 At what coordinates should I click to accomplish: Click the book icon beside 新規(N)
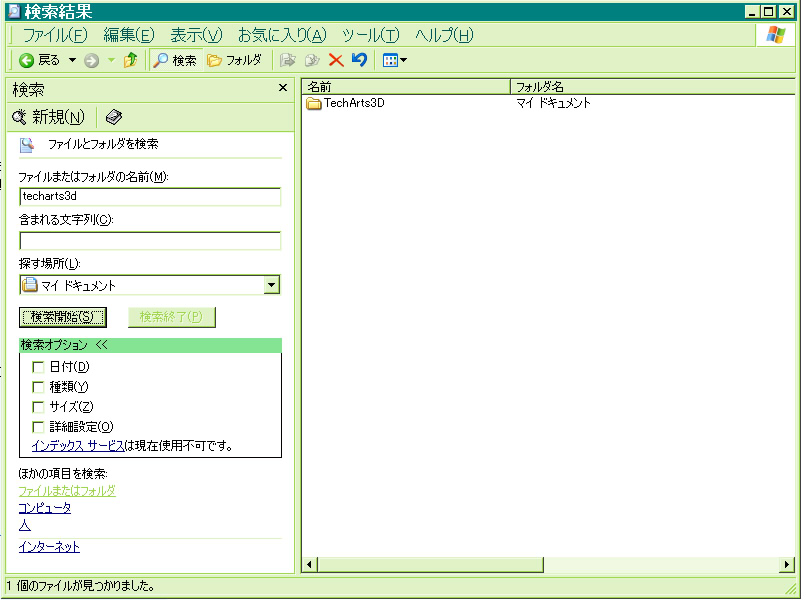[x=113, y=117]
